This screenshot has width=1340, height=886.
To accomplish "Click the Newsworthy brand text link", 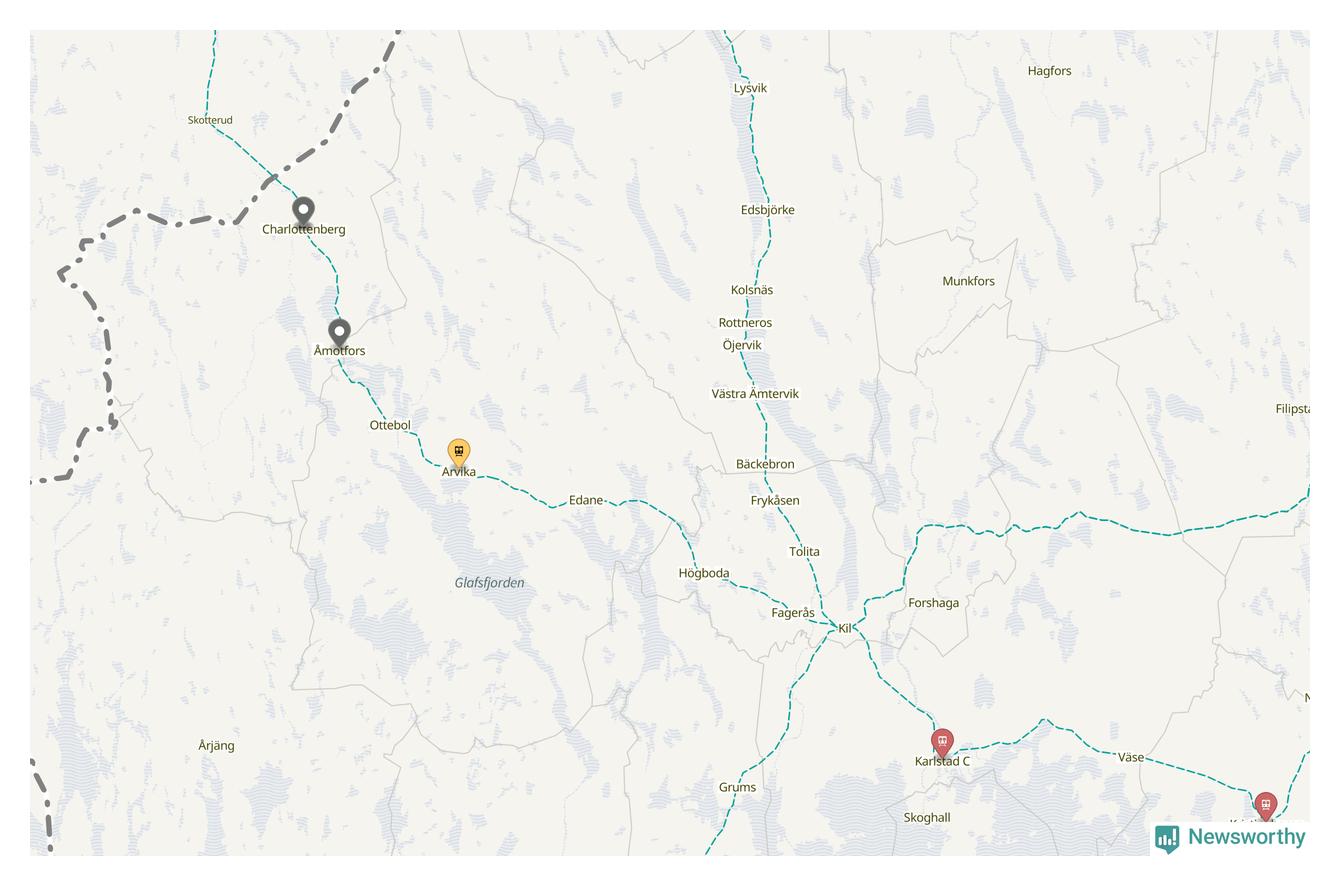I will tap(1247, 837).
